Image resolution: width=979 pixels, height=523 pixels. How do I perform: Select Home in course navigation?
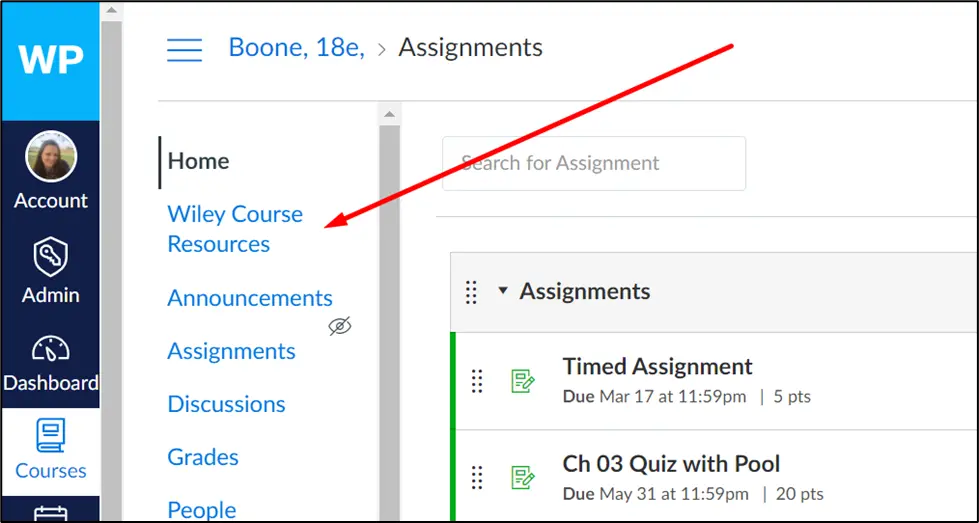pyautogui.click(x=198, y=161)
